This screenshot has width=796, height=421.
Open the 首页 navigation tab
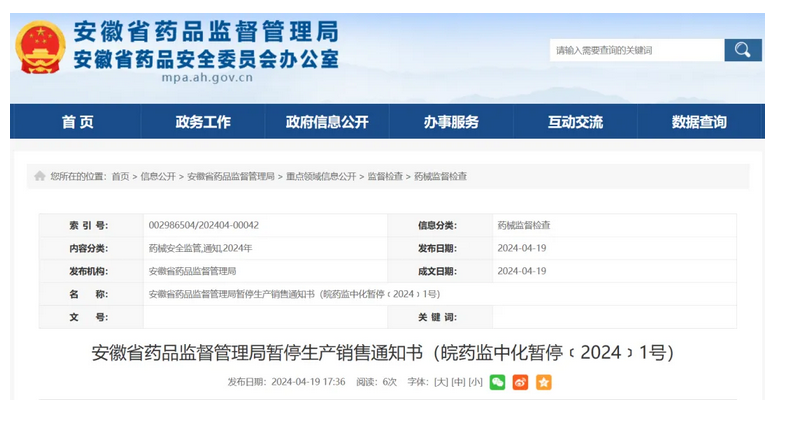coord(77,122)
